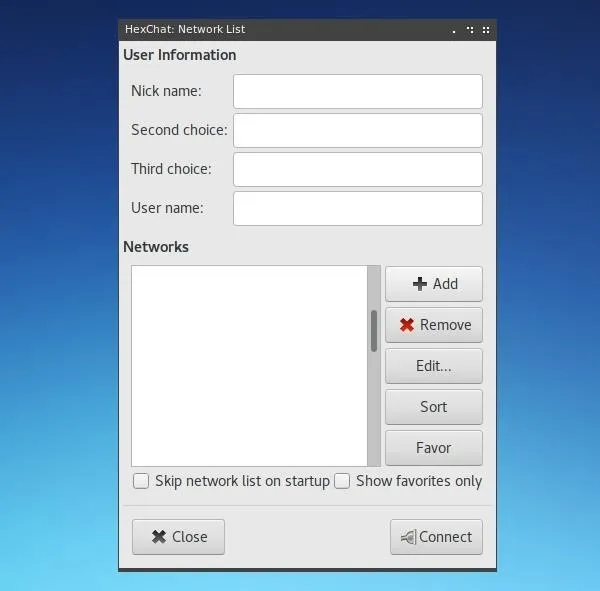The width and height of the screenshot is (600, 591).
Task: Connect to the selected network
Action: [436, 537]
